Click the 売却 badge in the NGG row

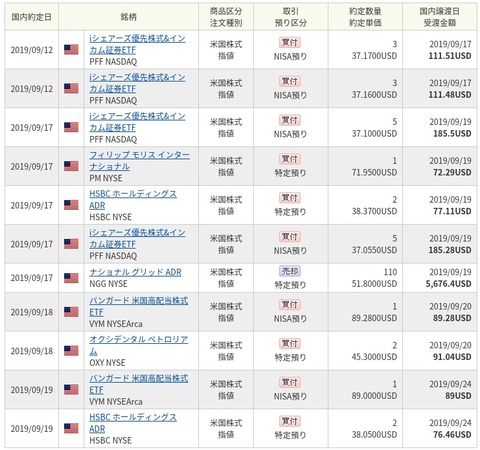(x=290, y=271)
